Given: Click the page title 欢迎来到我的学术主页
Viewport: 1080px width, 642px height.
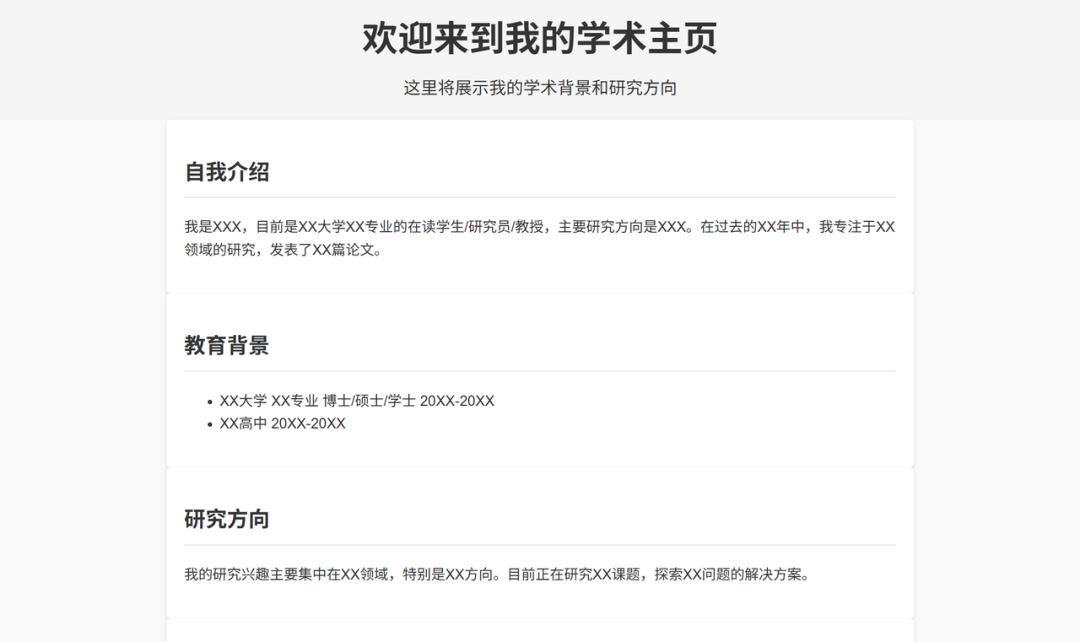Looking at the screenshot, I should [x=540, y=38].
